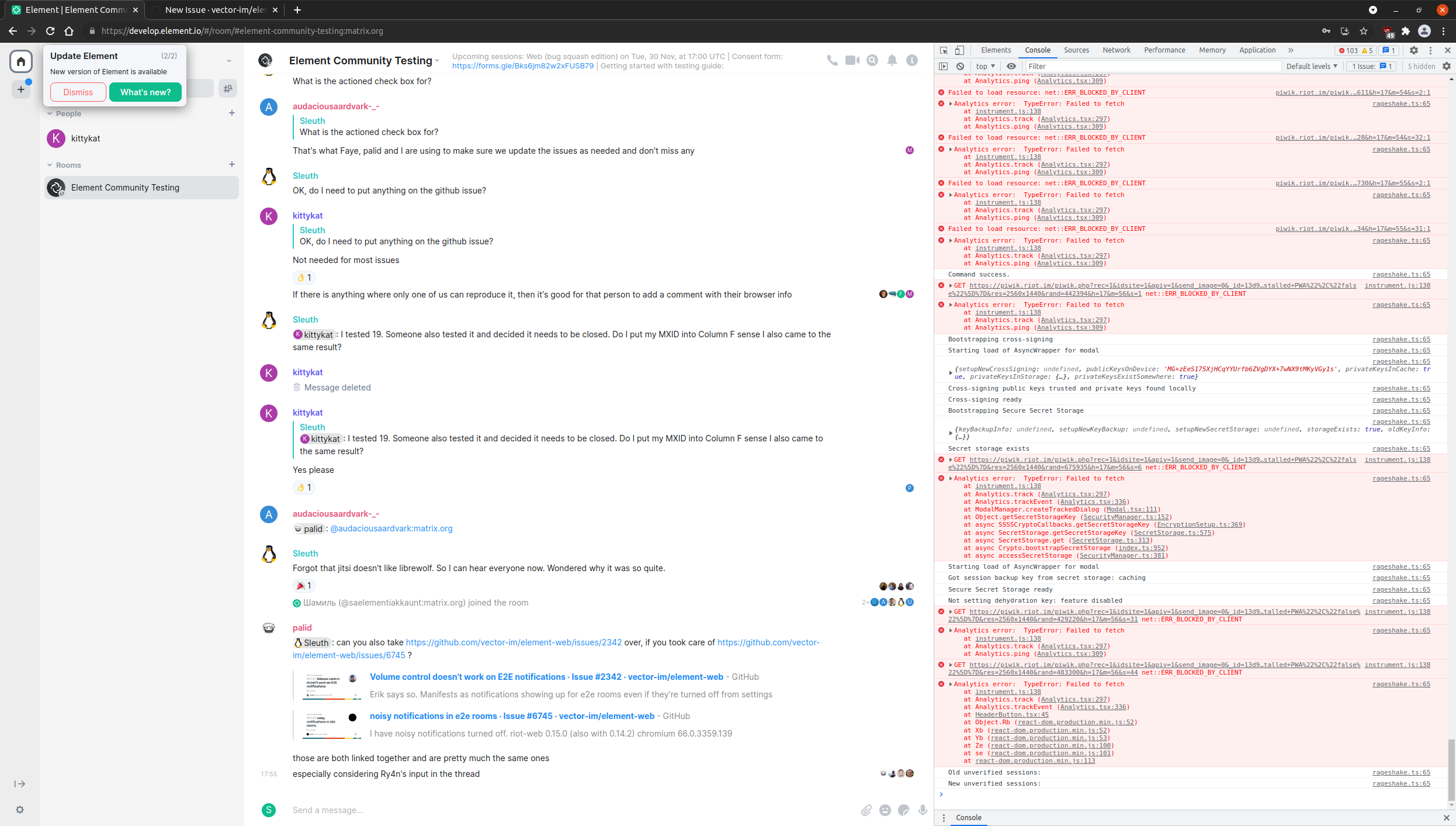Type in the console Filter field
This screenshot has width=1456, height=826.
tap(1153, 66)
